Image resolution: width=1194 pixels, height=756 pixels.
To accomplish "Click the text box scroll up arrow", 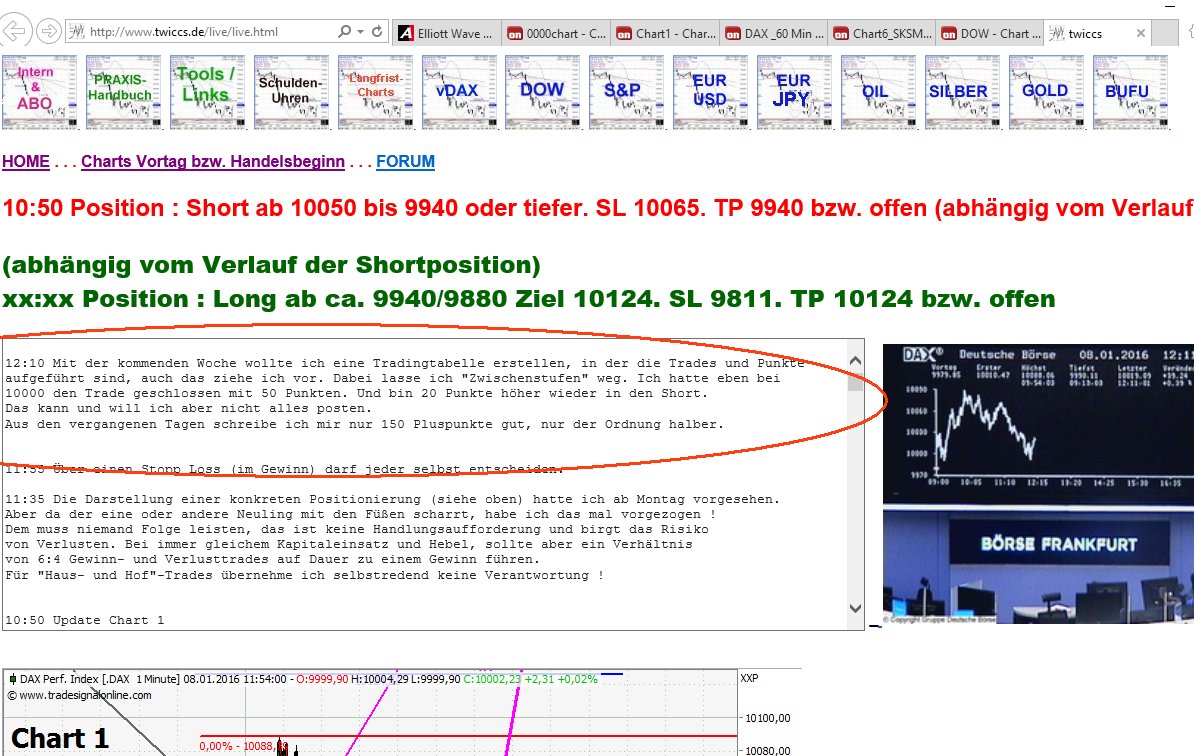I will click(x=855, y=361).
